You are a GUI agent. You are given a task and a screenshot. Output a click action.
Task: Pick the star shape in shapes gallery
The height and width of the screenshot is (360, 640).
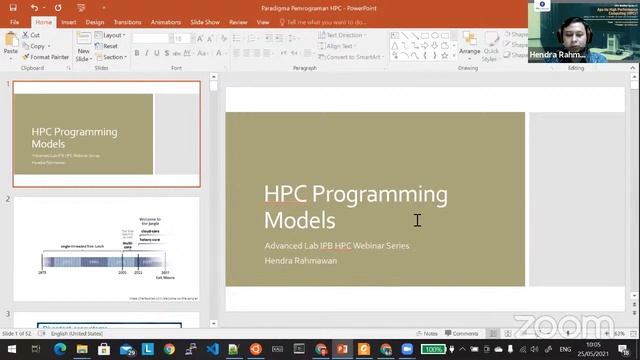pos(445,56)
